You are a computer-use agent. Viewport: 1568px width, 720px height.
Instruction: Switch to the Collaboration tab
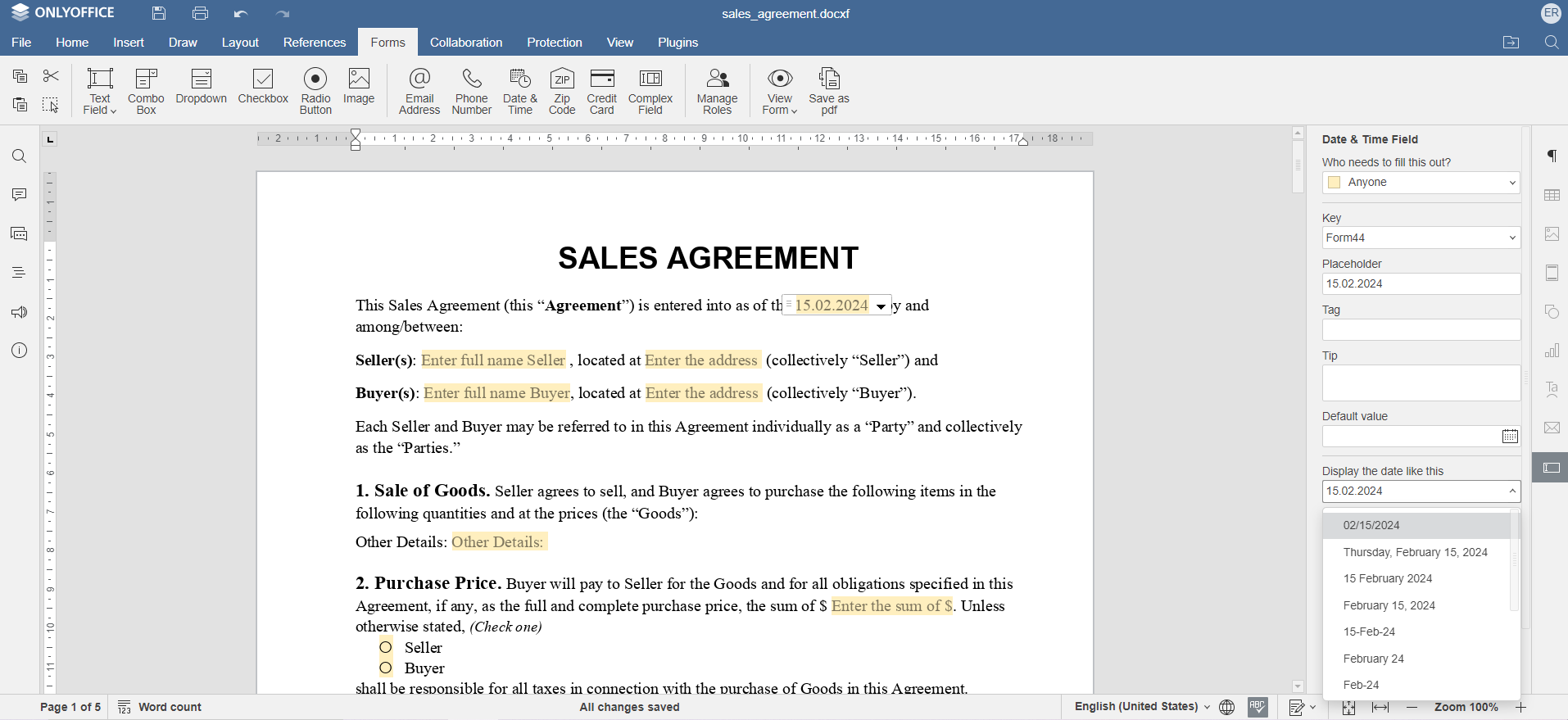click(465, 43)
